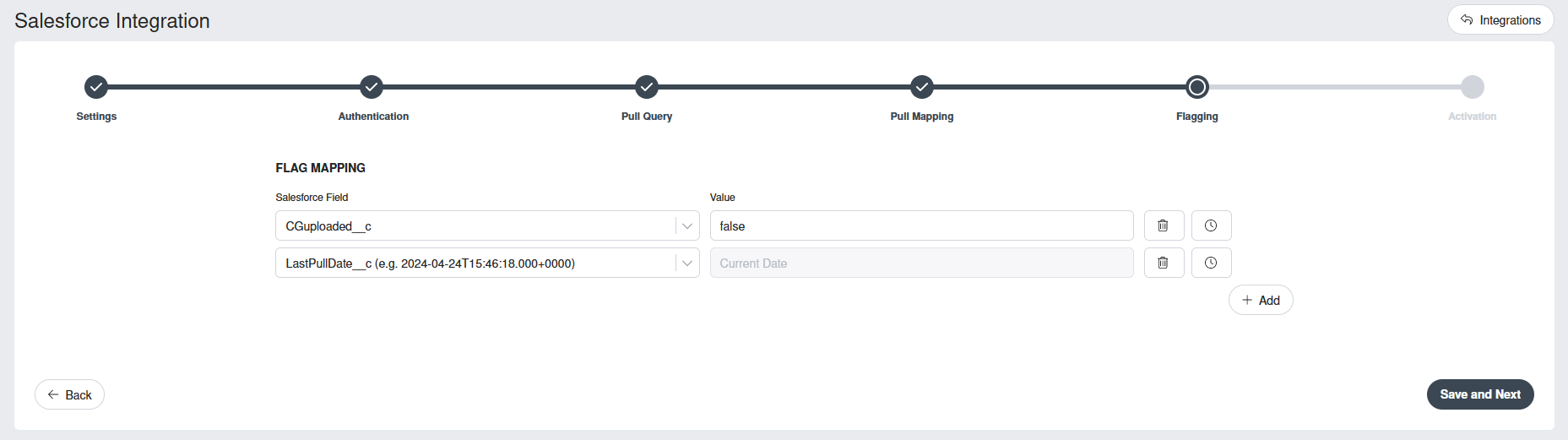Click the Salesforce Integration page title
Image resolution: width=1568 pixels, height=440 pixels.
pos(112,21)
